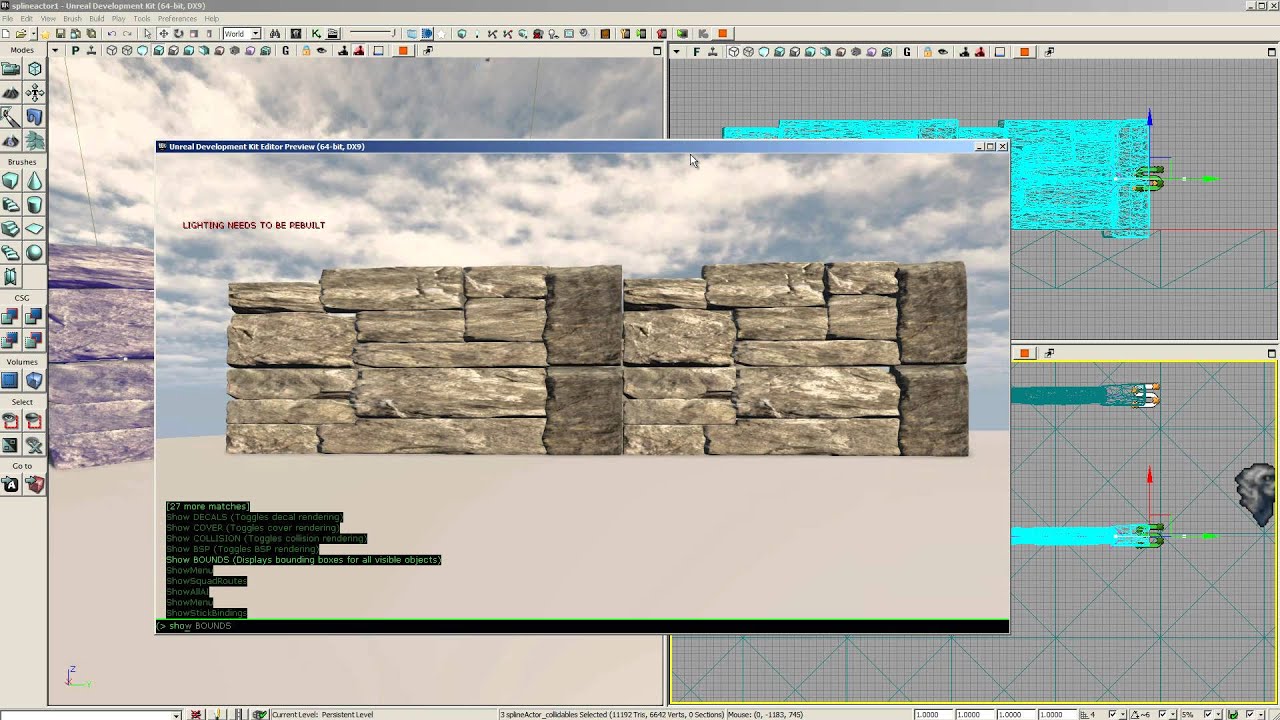Click Show Selected Only icon under Select

[10, 421]
